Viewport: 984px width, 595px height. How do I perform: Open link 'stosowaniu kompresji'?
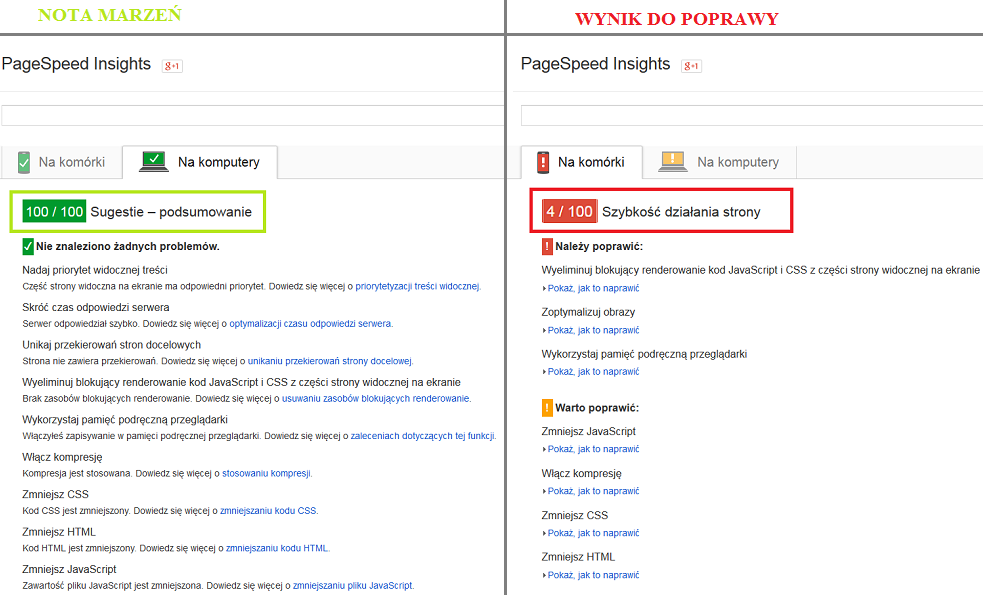click(x=266, y=473)
